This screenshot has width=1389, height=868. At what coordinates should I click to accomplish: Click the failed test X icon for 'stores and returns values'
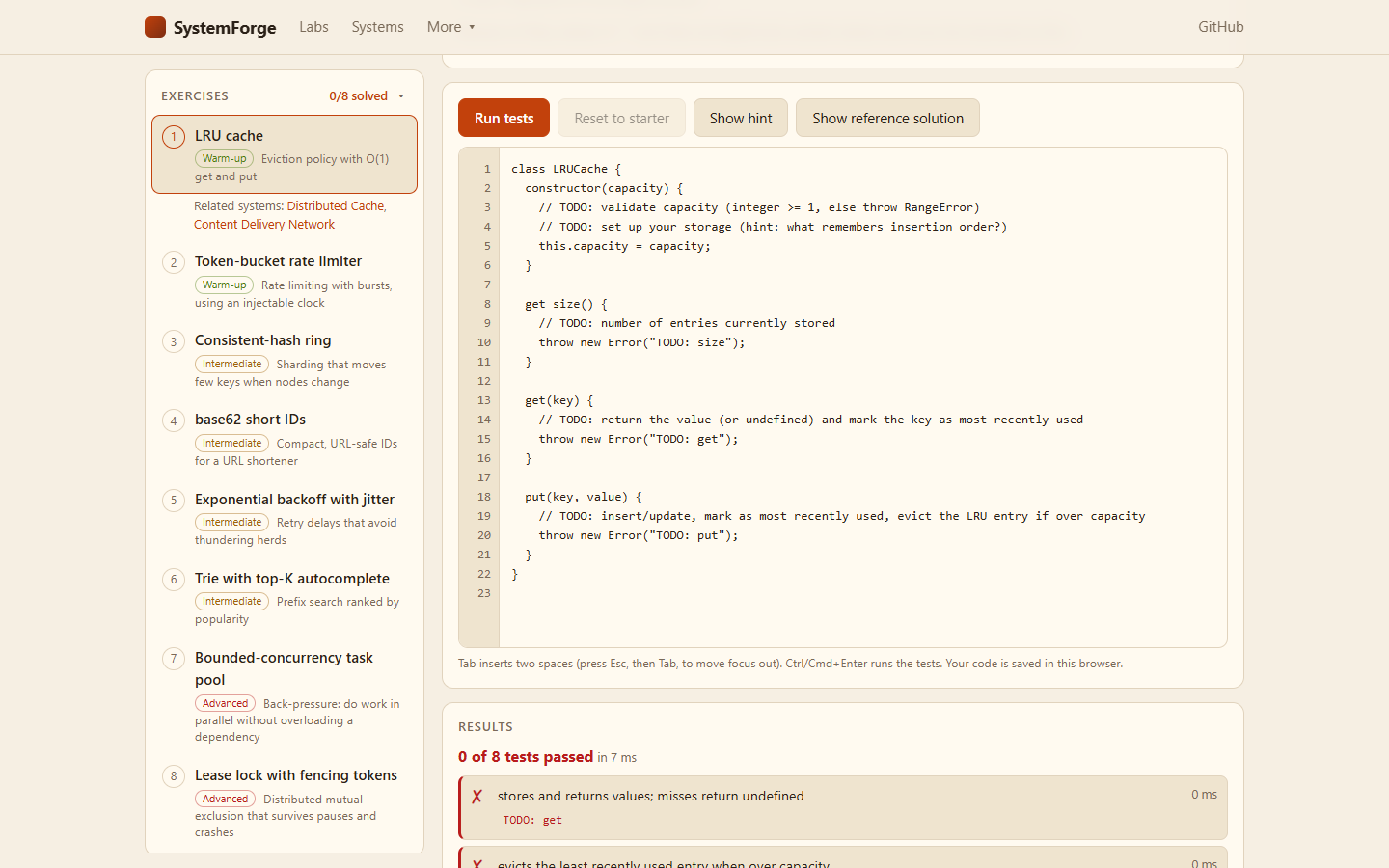(x=477, y=797)
